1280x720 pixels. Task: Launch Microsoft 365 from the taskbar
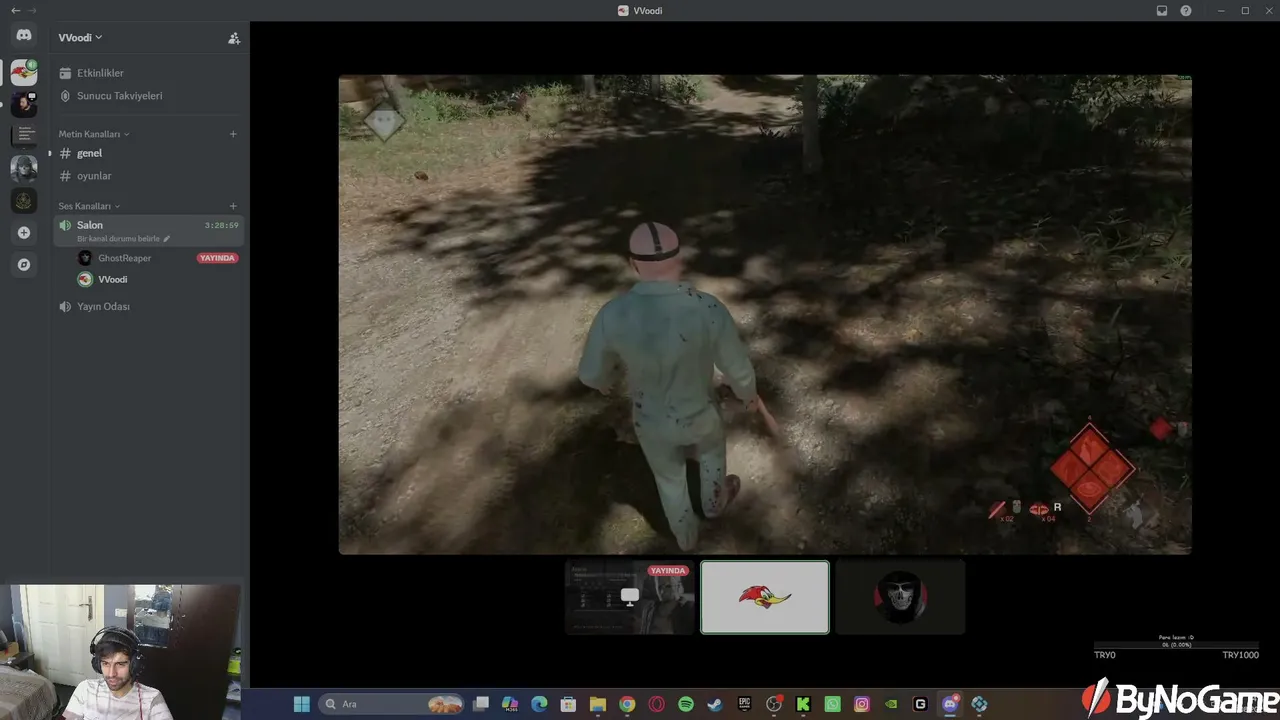[x=510, y=704]
